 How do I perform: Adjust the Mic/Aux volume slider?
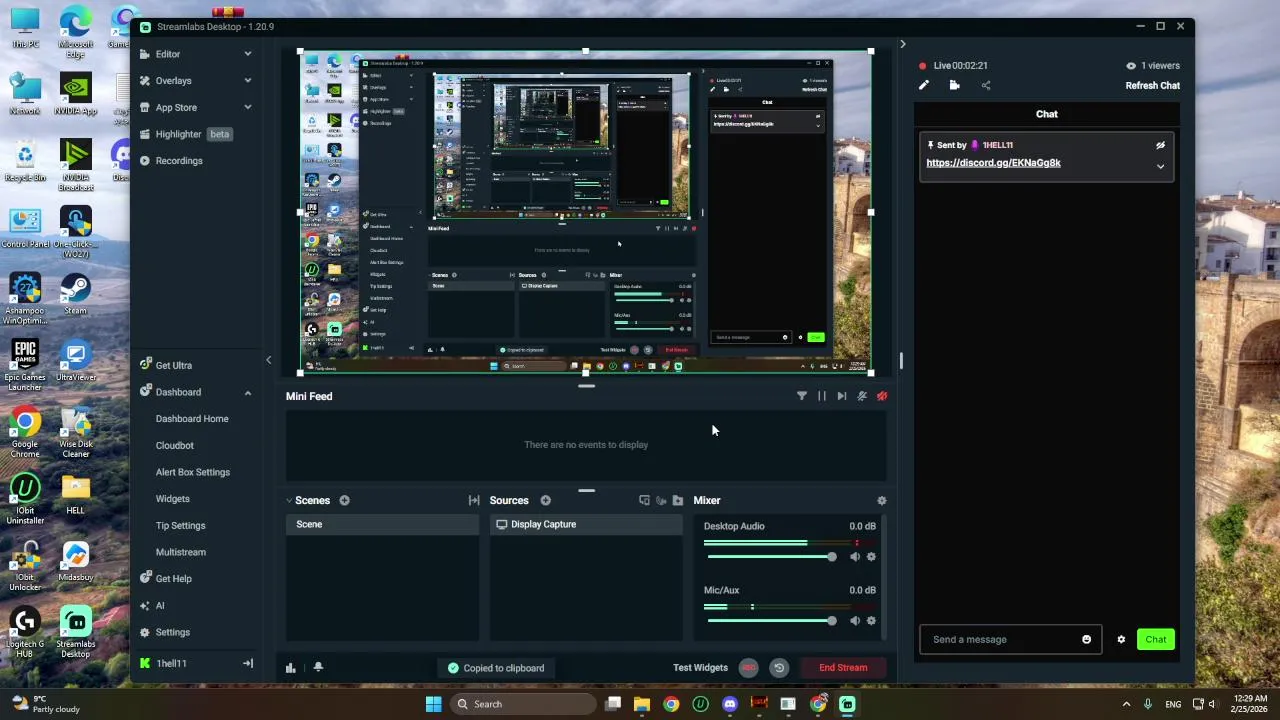coord(772,621)
